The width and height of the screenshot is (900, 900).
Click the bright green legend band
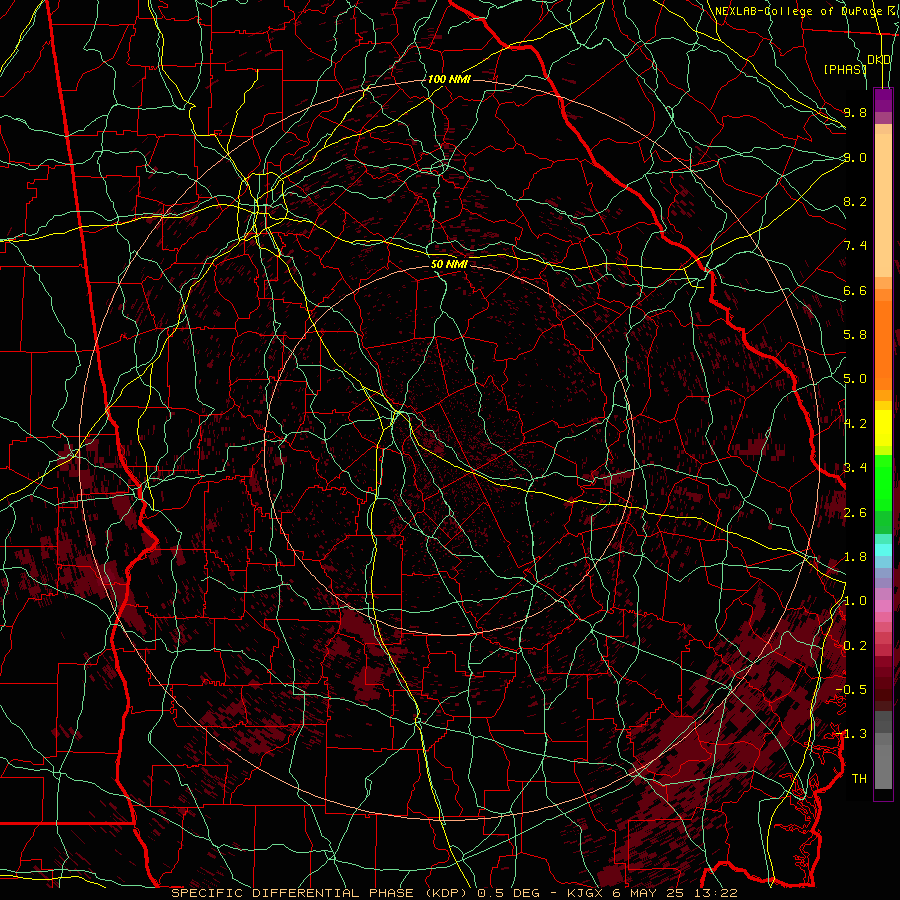pos(883,483)
